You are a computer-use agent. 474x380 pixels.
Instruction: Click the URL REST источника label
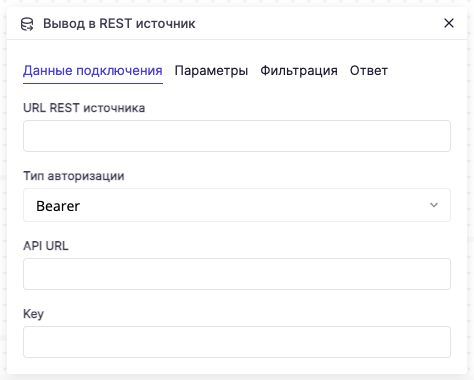tap(84, 108)
